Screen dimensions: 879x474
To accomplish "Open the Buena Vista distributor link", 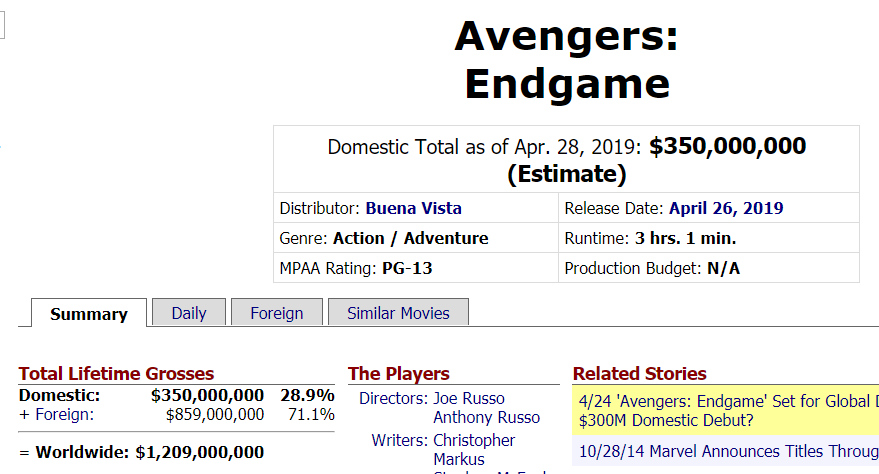I will click(414, 208).
